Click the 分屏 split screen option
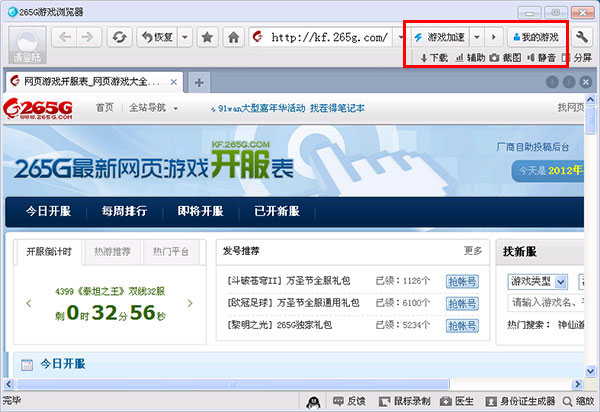Image resolution: width=600 pixels, height=412 pixels. point(576,58)
